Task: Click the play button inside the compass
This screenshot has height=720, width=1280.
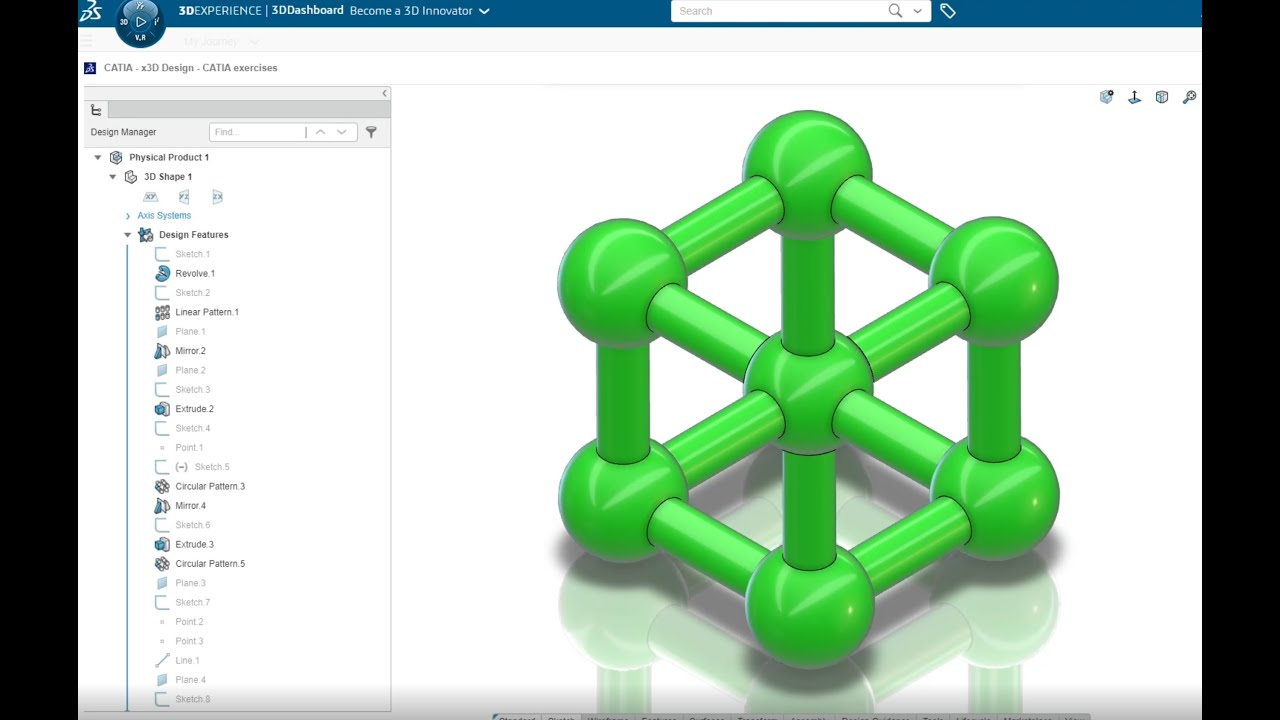Action: pos(141,21)
